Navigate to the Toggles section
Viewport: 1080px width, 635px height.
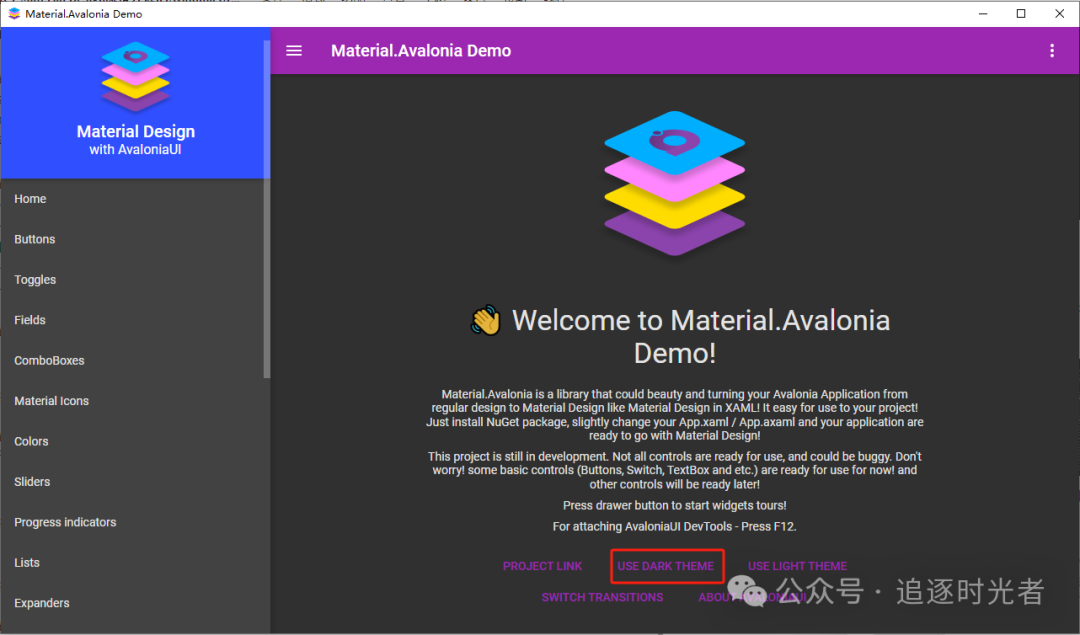click(35, 279)
